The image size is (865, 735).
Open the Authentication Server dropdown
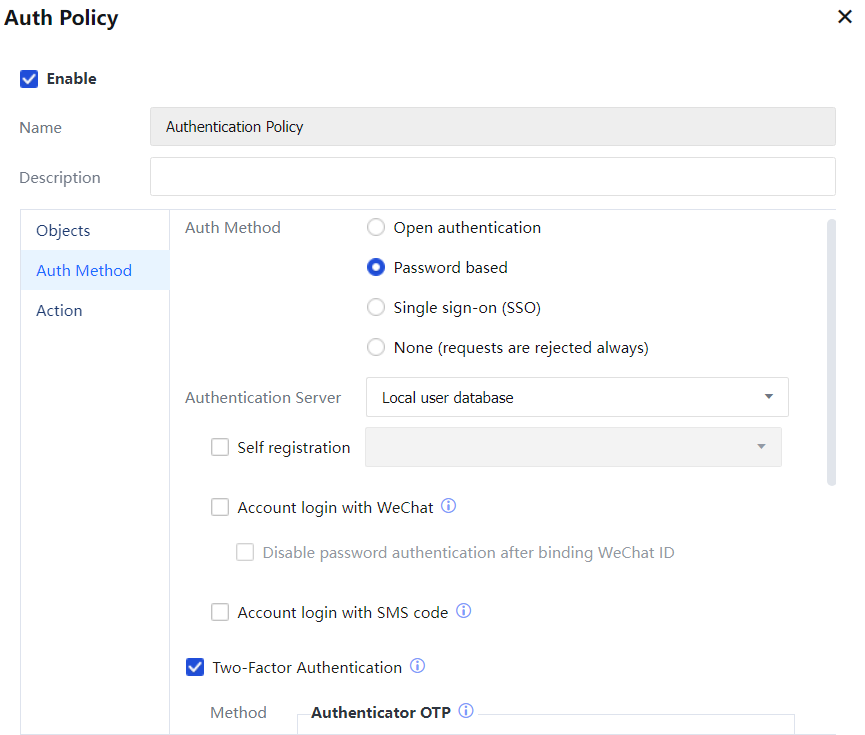[x=577, y=397]
